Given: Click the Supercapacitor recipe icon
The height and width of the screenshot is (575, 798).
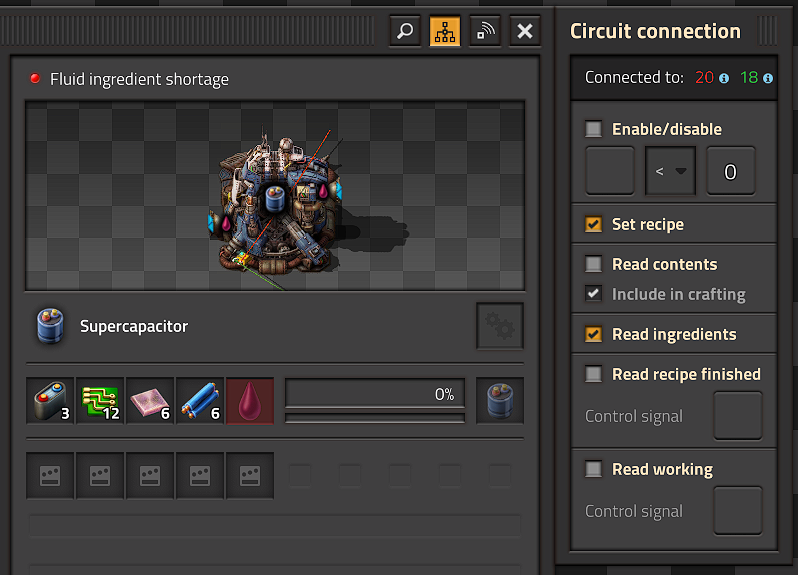Looking at the screenshot, I should [x=50, y=326].
